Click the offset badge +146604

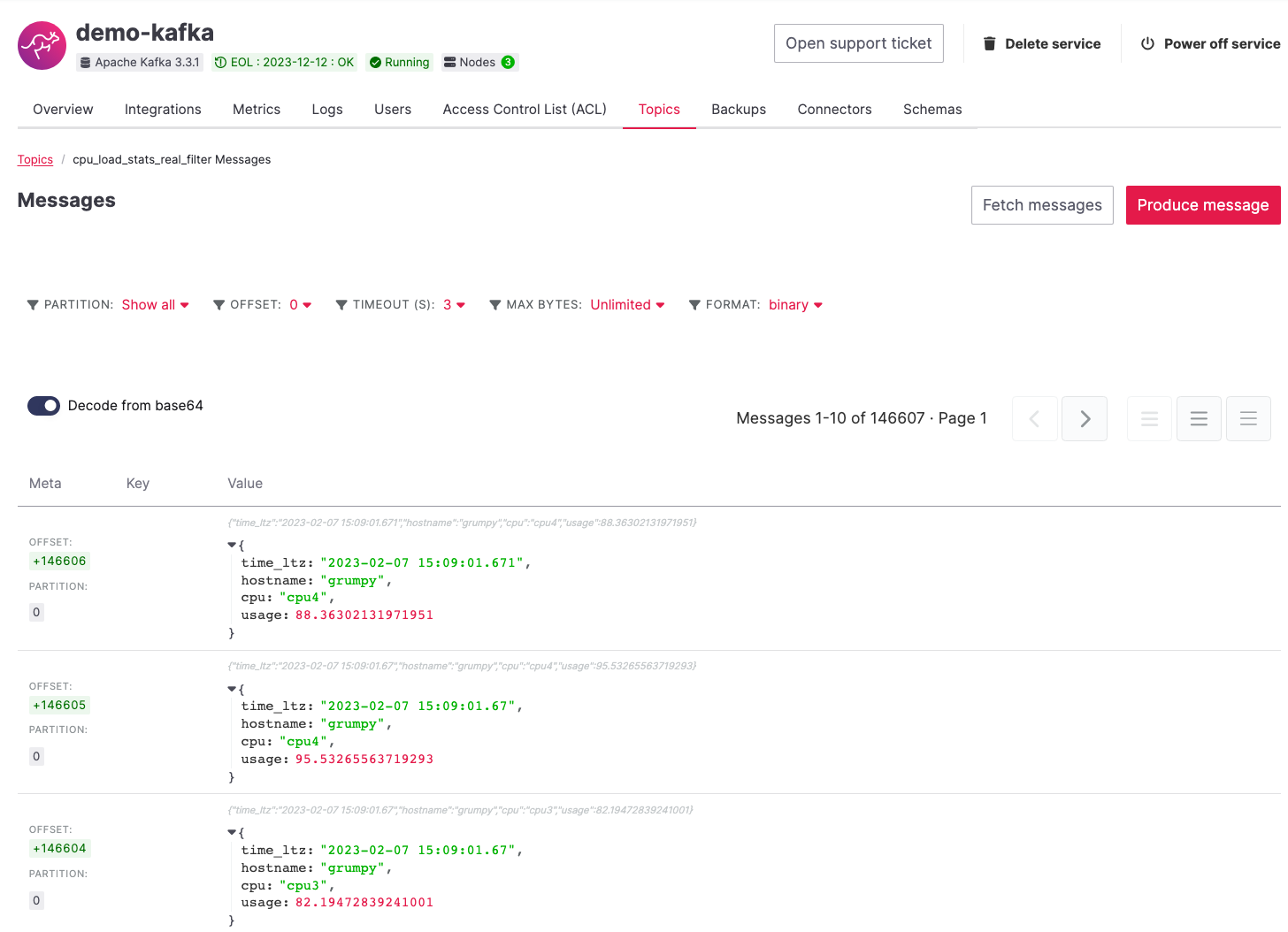[59, 848]
